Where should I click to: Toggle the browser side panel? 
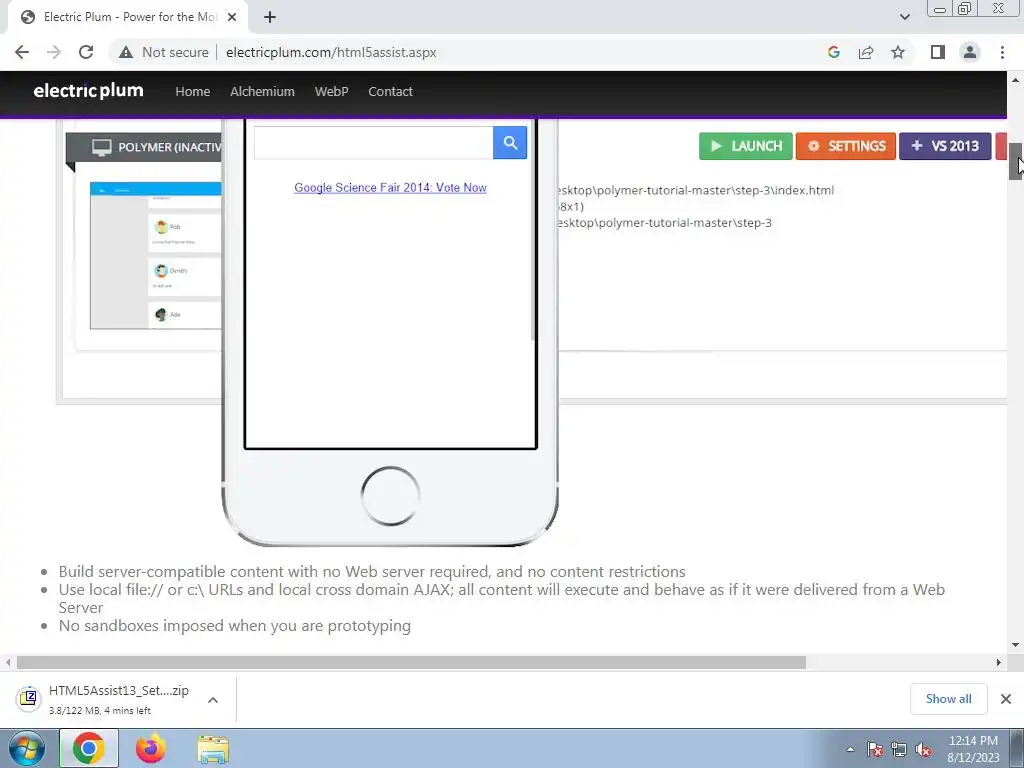(x=938, y=52)
